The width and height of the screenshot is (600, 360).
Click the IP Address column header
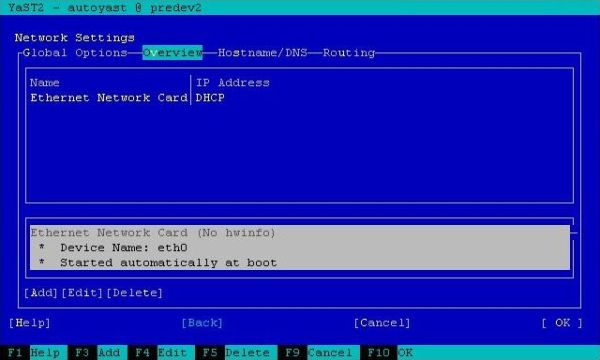click(x=233, y=83)
